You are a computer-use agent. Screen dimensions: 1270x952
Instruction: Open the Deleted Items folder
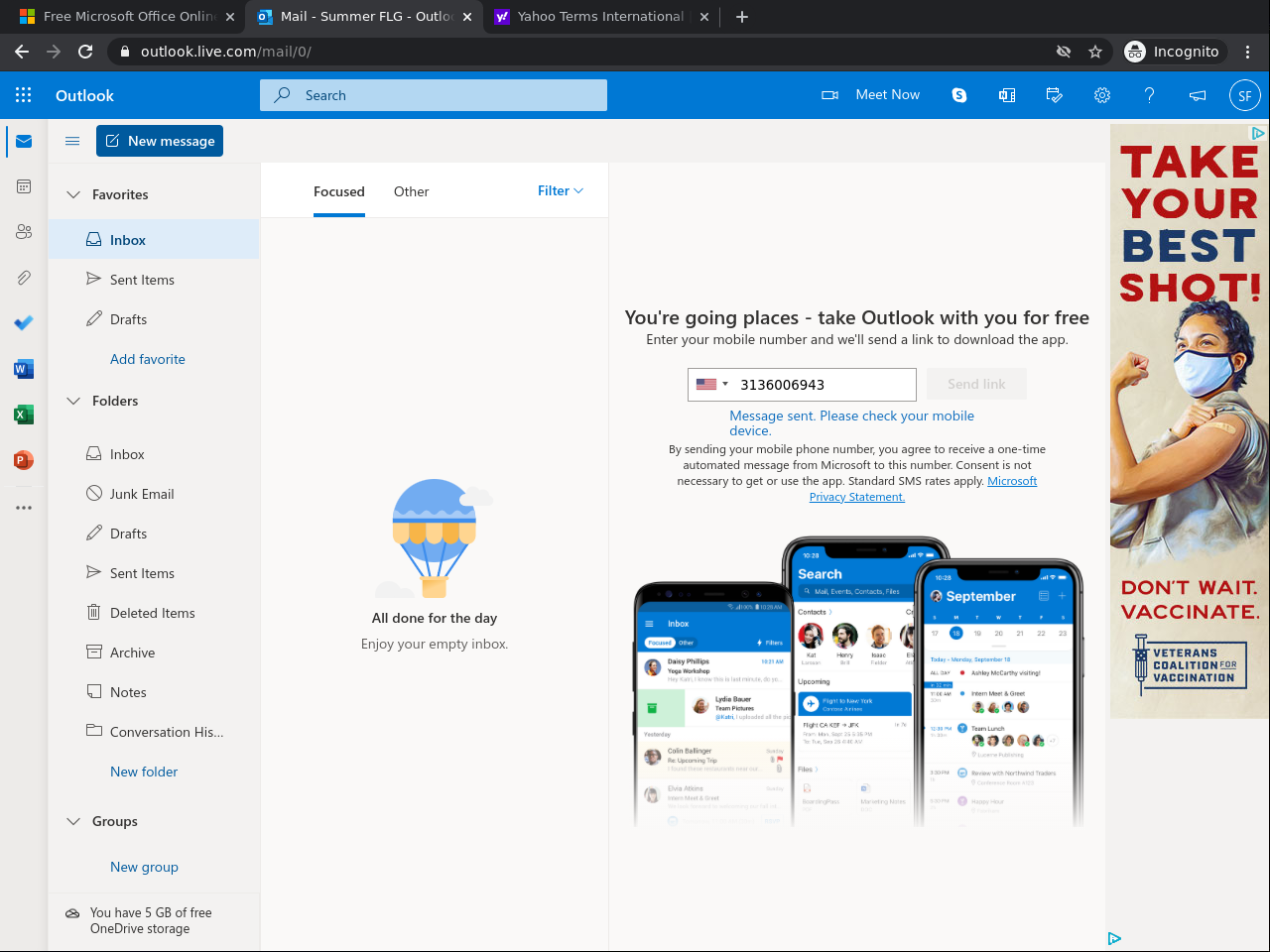coord(154,613)
